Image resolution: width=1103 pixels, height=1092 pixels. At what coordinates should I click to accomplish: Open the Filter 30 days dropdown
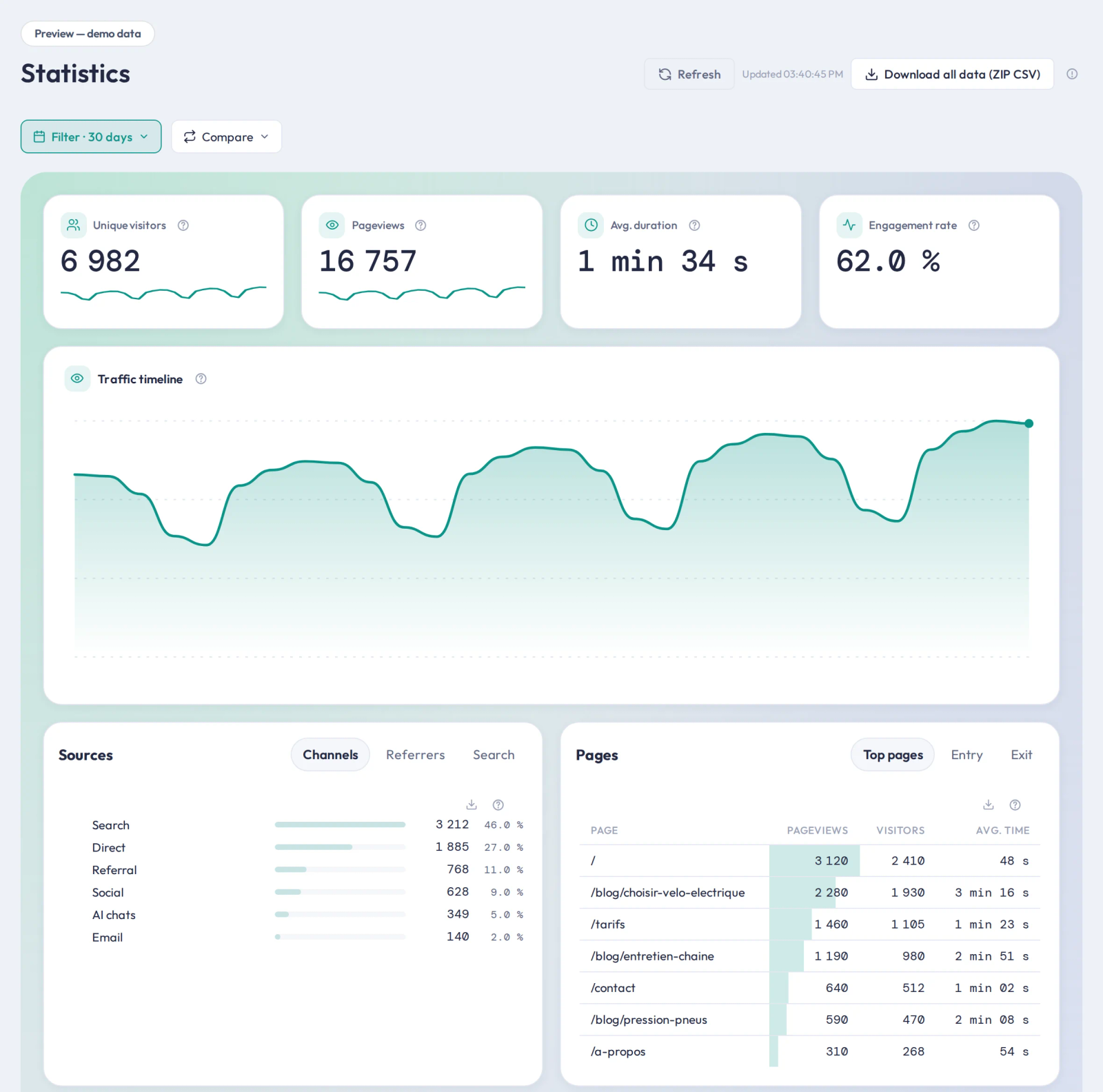91,136
